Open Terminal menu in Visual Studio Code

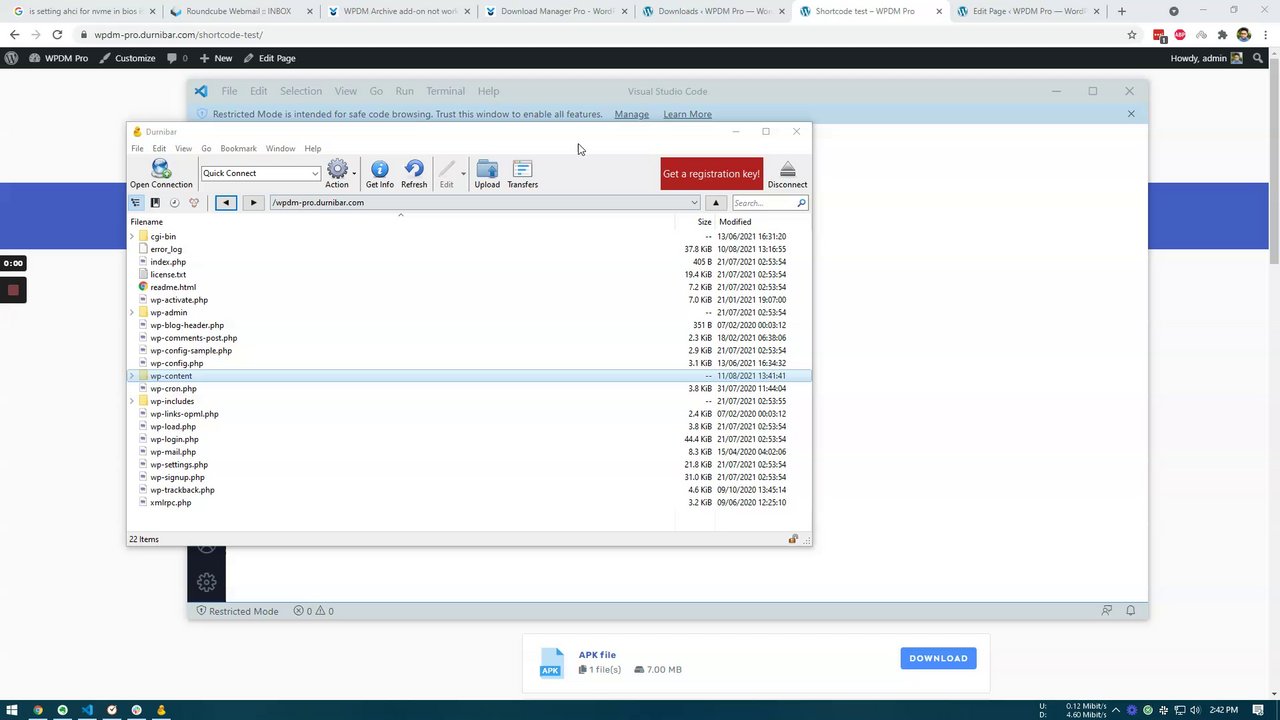pos(445,91)
